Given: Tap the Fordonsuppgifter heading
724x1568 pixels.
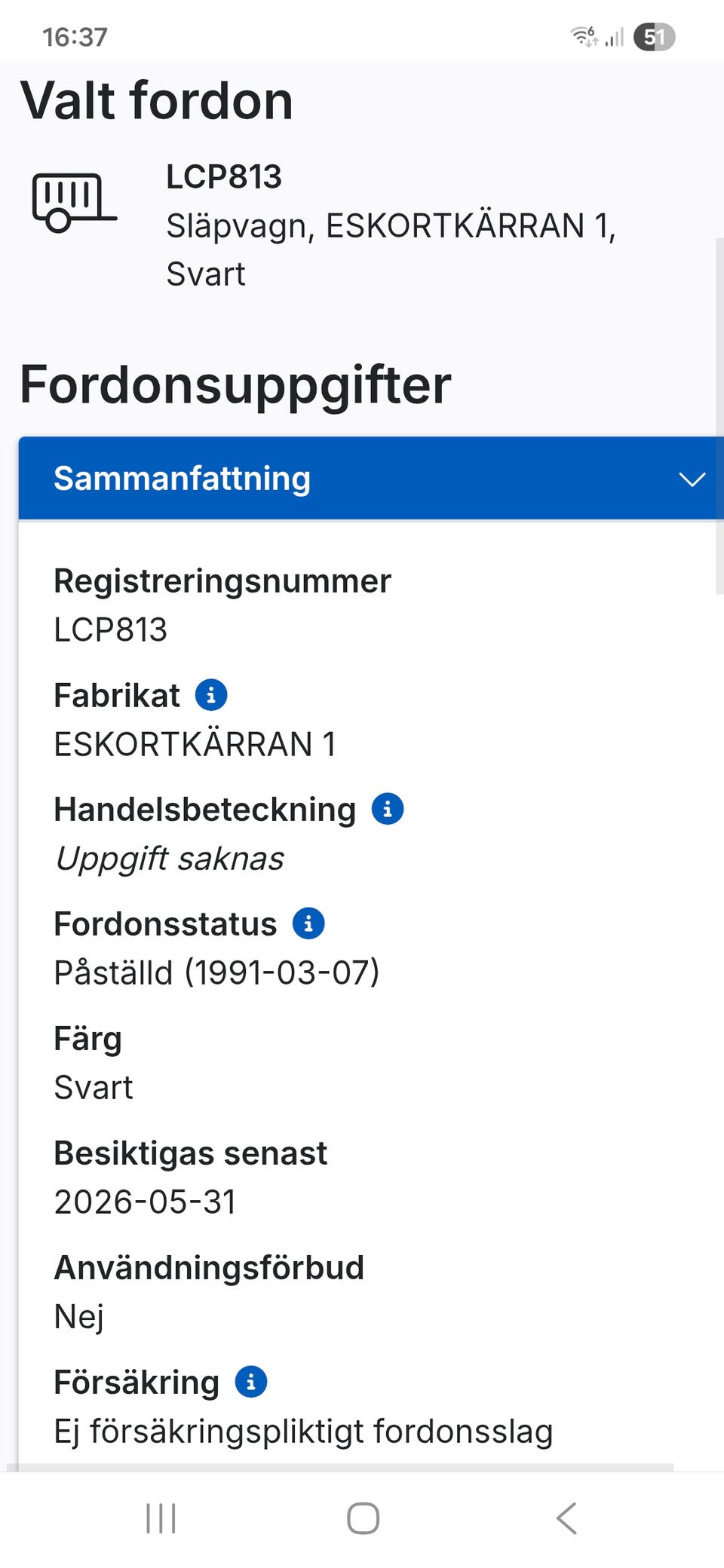Looking at the screenshot, I should point(235,384).
